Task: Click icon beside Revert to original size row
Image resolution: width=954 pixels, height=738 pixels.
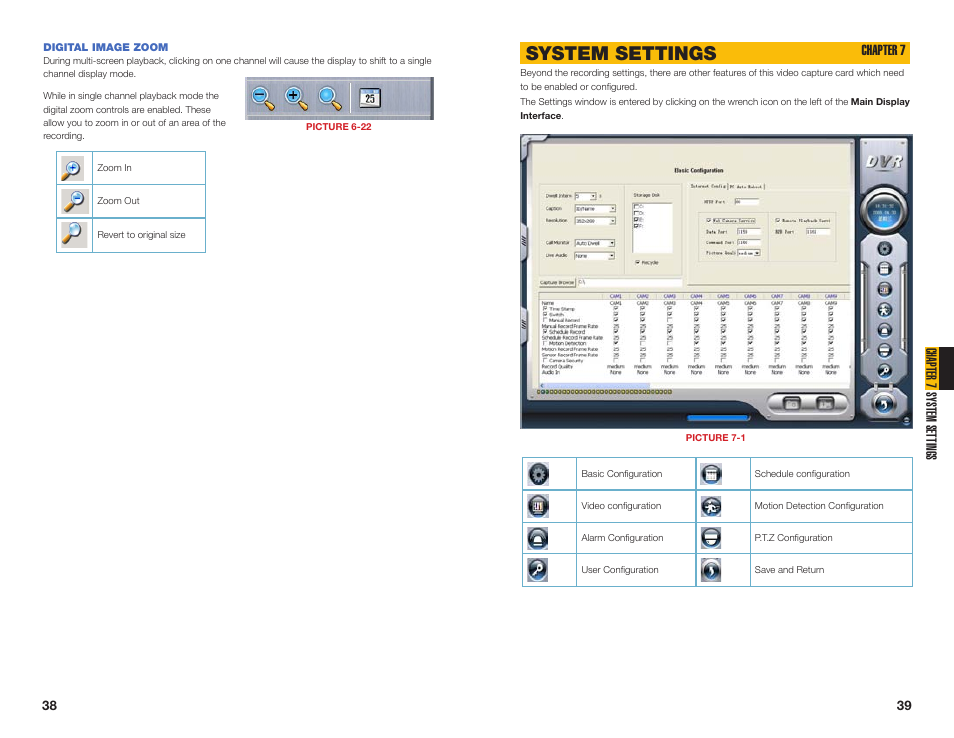Action: (73, 234)
